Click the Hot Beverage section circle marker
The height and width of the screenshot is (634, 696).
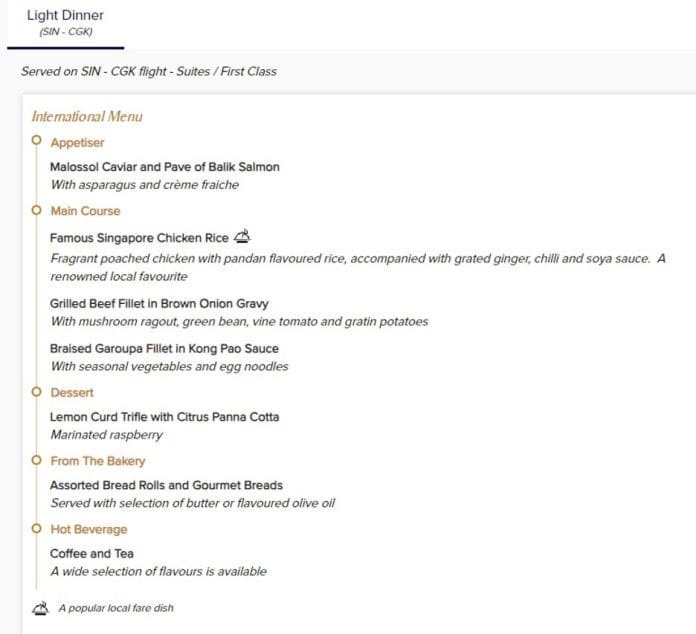pyautogui.click(x=37, y=528)
